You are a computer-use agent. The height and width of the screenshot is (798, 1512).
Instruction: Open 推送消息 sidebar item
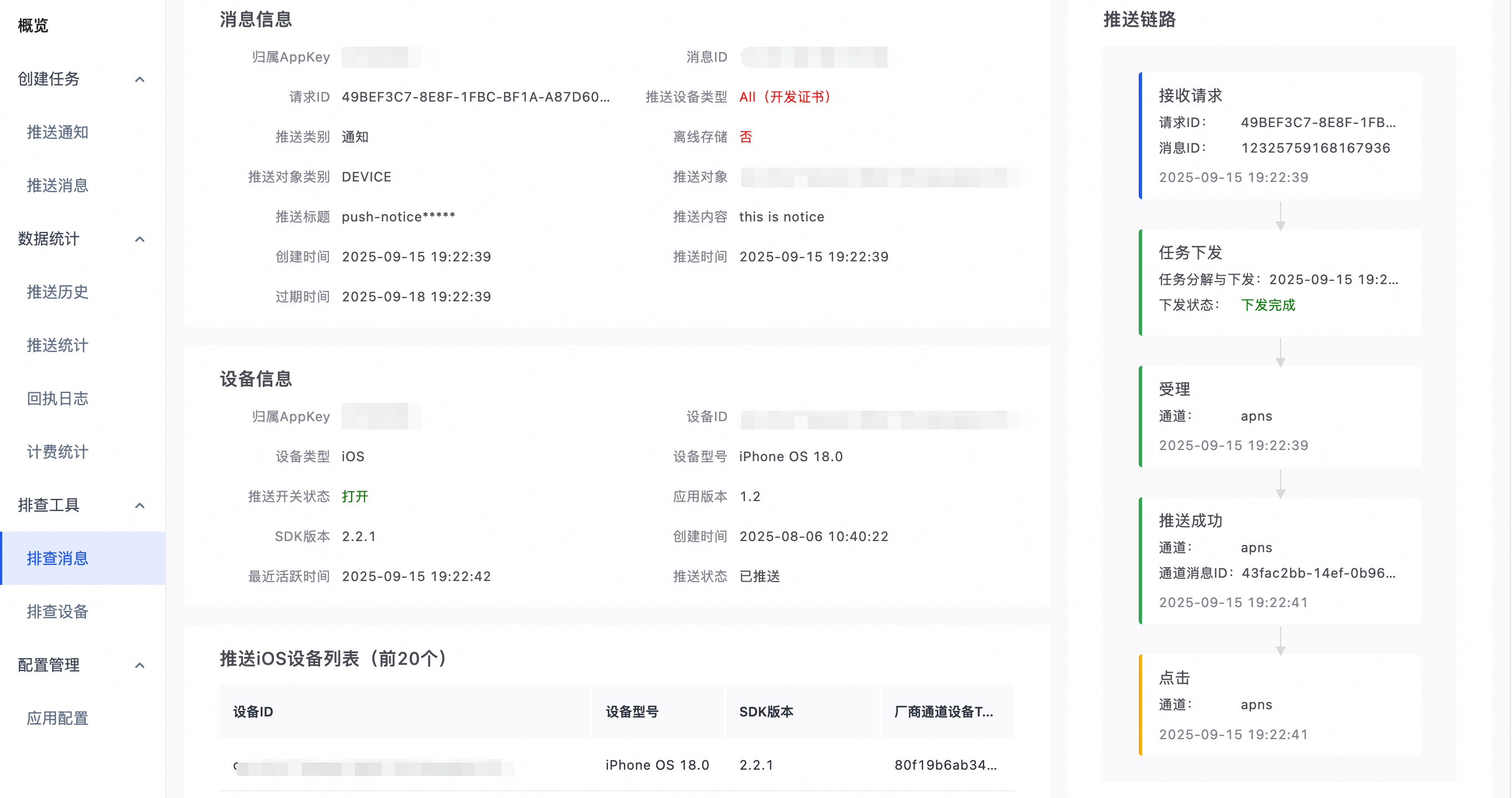[x=58, y=185]
